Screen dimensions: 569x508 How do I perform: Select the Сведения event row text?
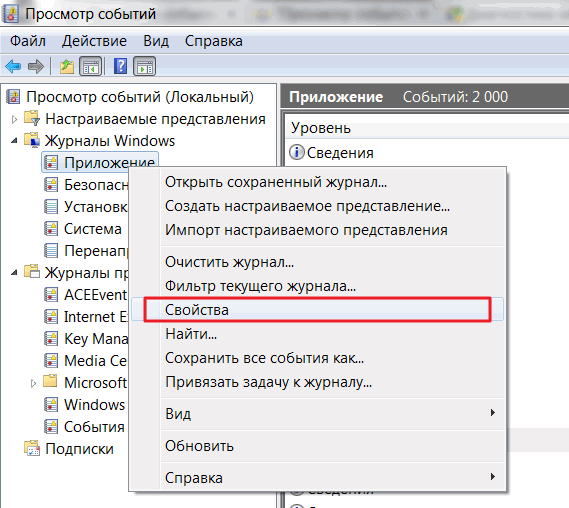pyautogui.click(x=340, y=153)
